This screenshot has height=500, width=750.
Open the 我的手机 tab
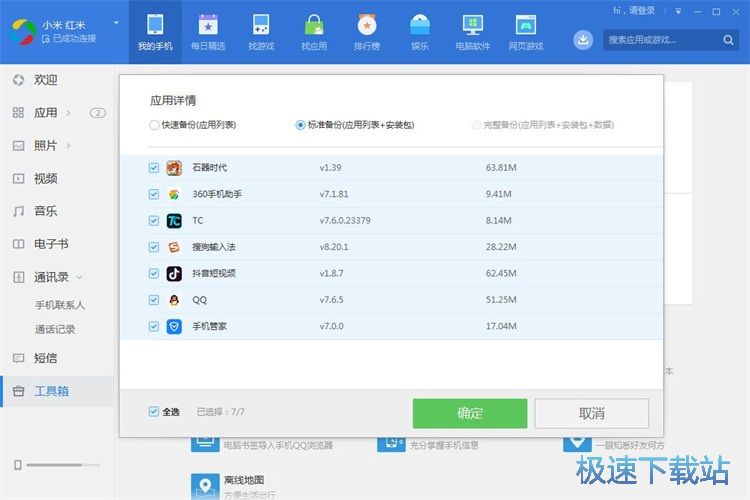click(x=155, y=32)
